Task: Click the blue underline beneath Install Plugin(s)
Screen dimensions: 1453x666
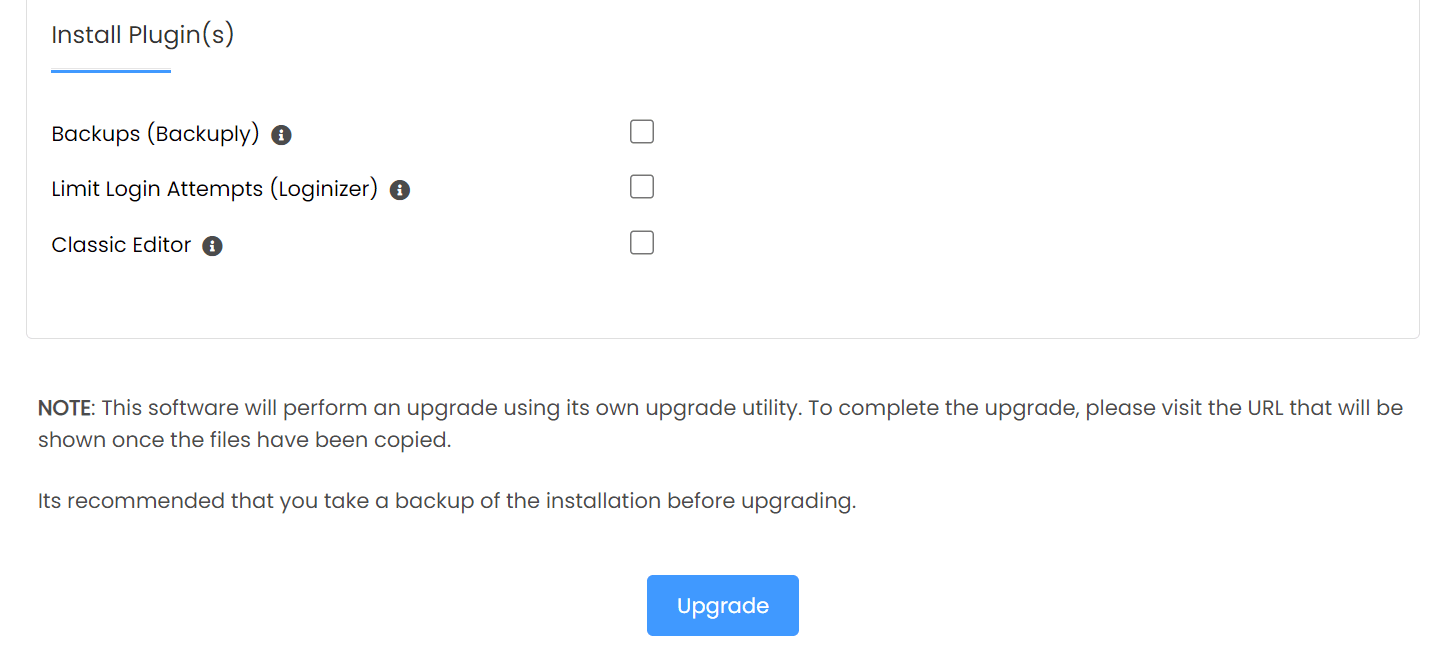Action: click(111, 71)
